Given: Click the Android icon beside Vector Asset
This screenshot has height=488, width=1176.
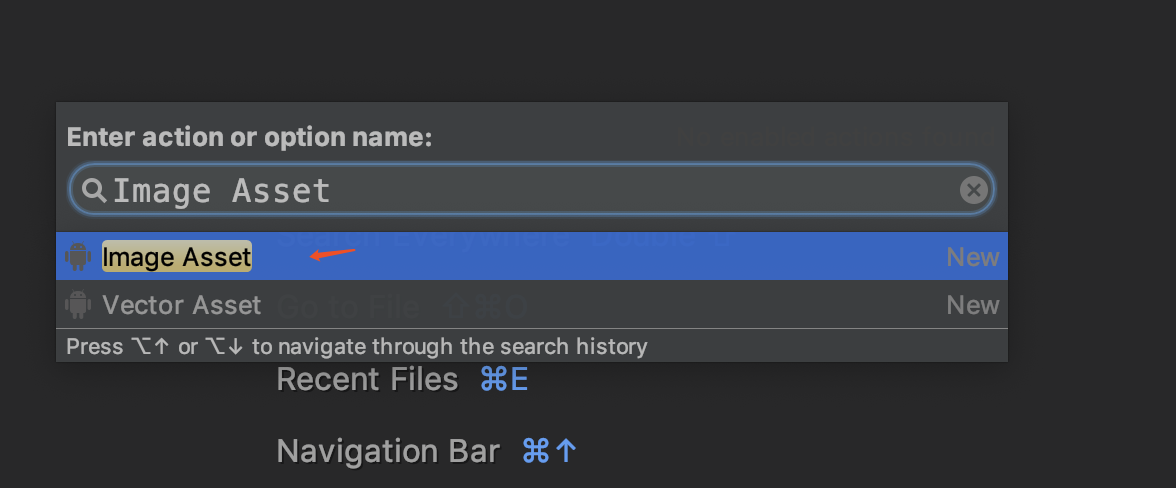Looking at the screenshot, I should point(78,304).
